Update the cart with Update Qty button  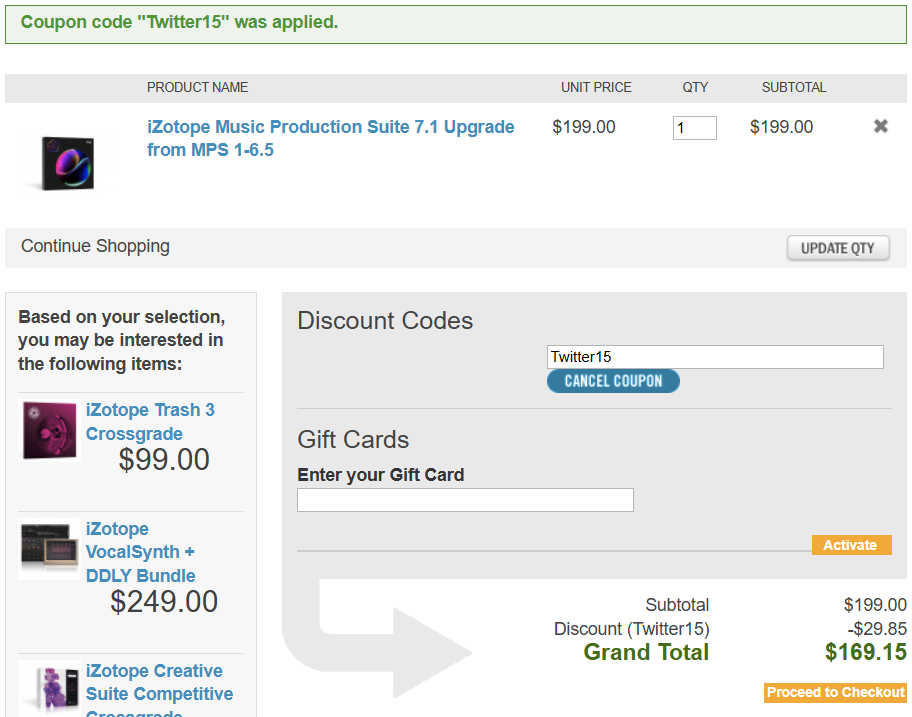[x=838, y=248]
